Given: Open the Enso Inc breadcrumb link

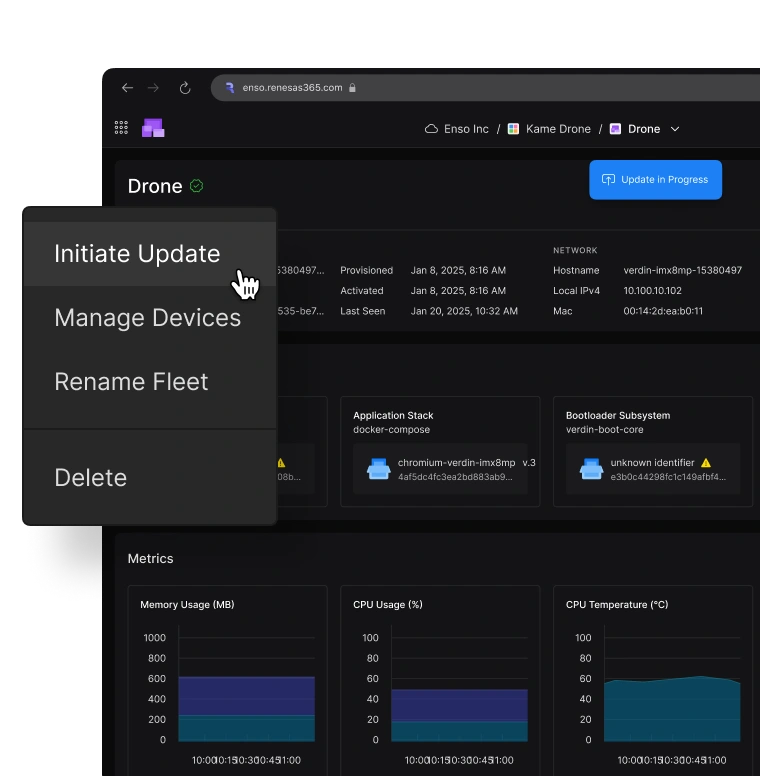Looking at the screenshot, I should [x=457, y=129].
